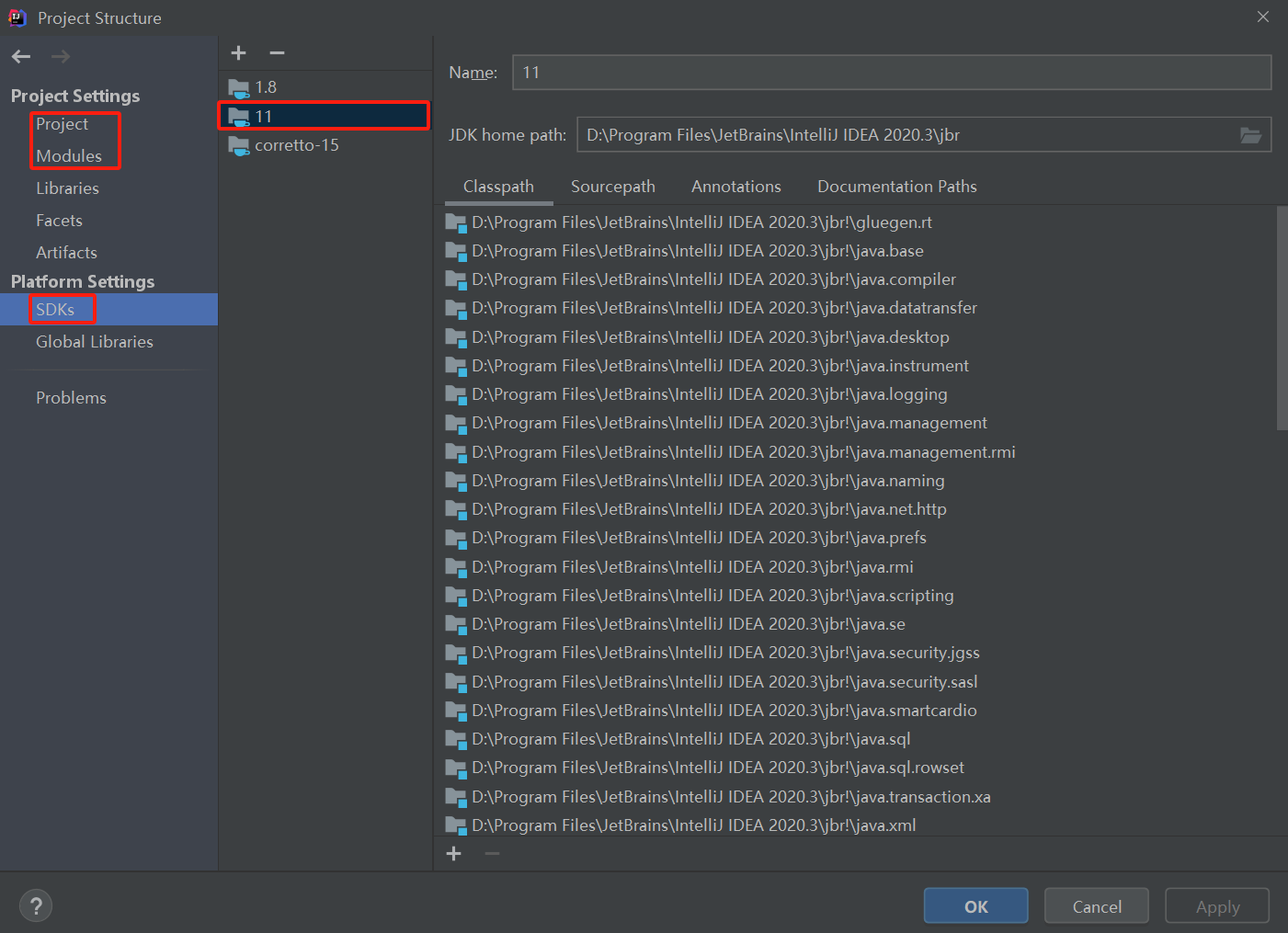Select the corretto-15 SDK

click(x=325, y=145)
